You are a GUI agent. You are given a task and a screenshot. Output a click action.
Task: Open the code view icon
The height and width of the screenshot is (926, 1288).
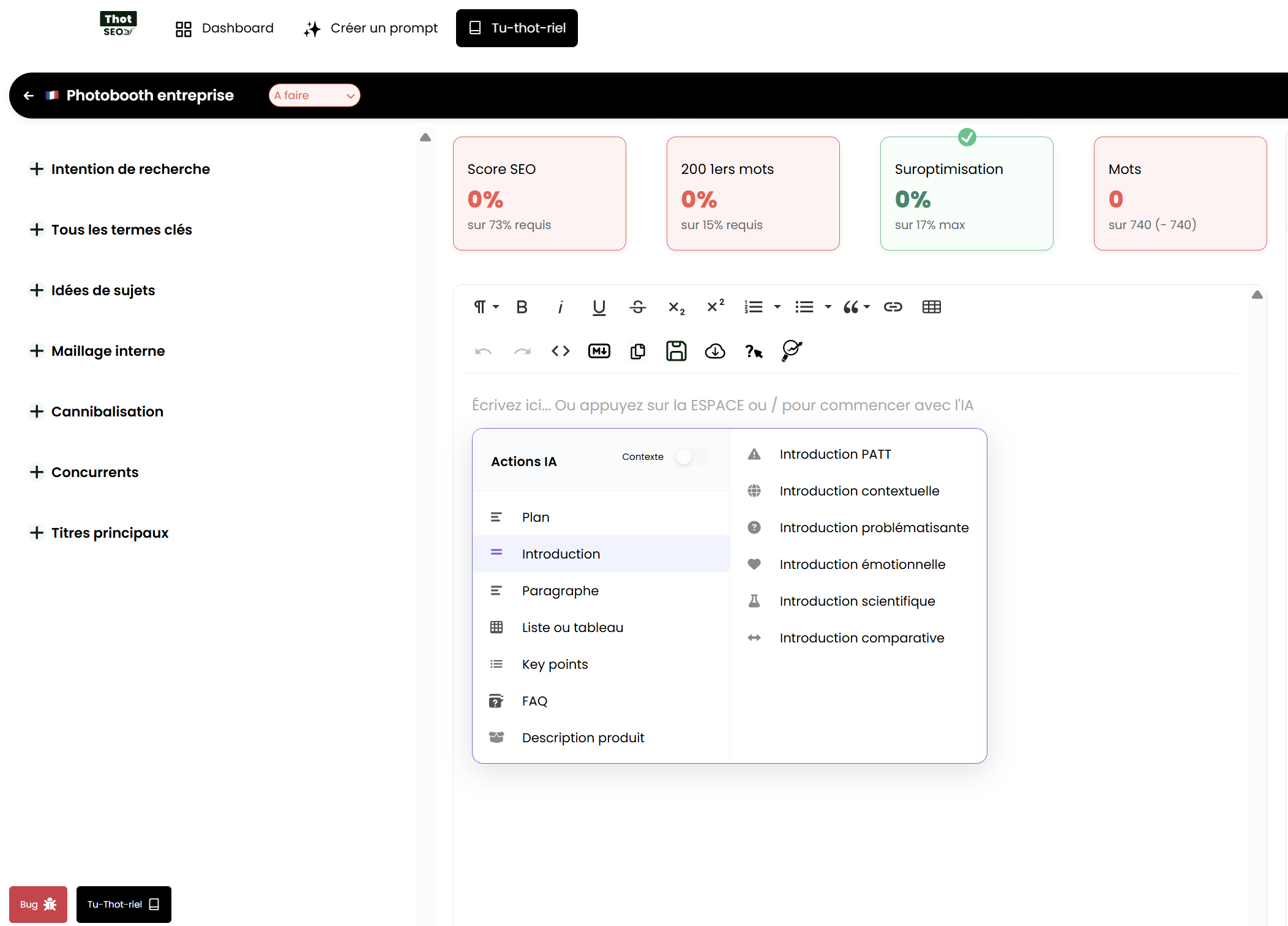point(560,351)
